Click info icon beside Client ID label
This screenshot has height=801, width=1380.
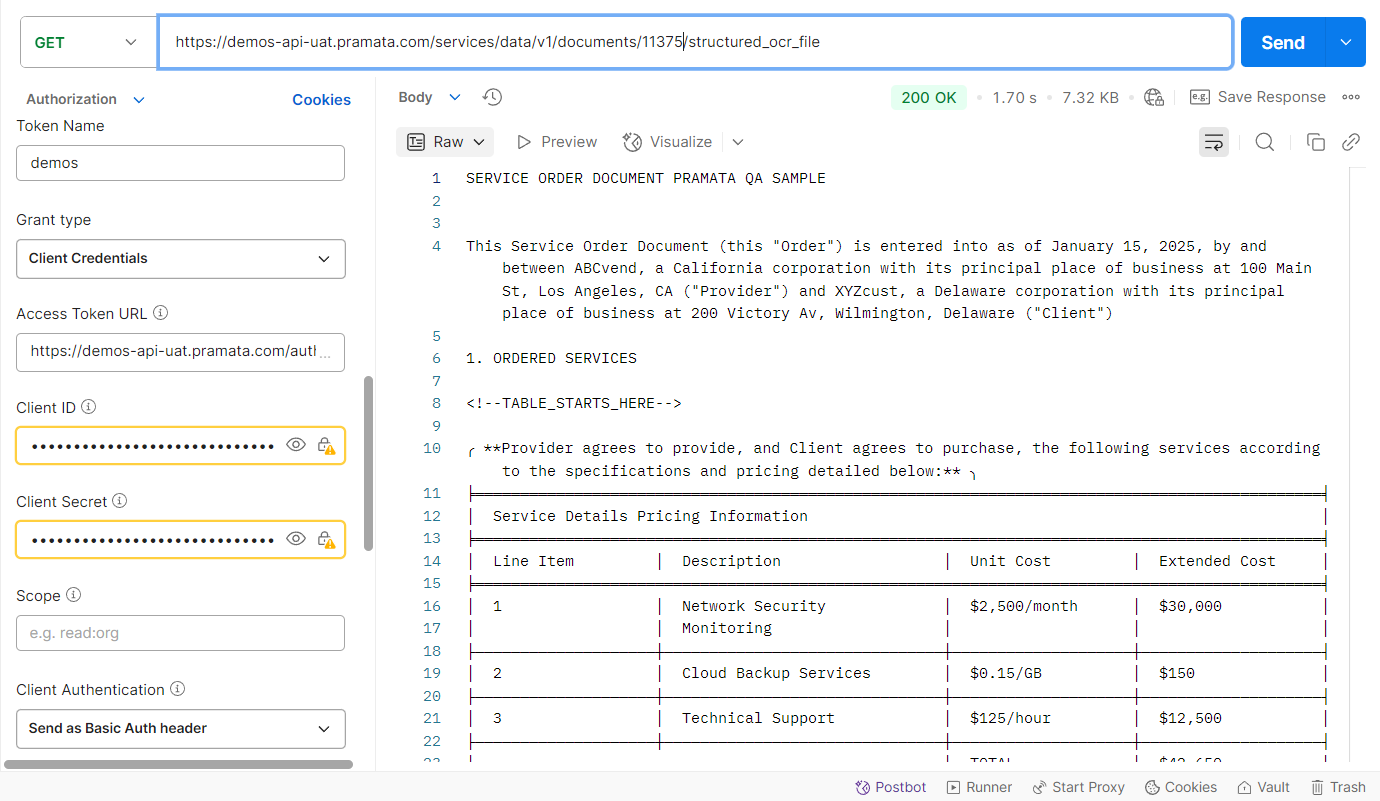coord(88,407)
